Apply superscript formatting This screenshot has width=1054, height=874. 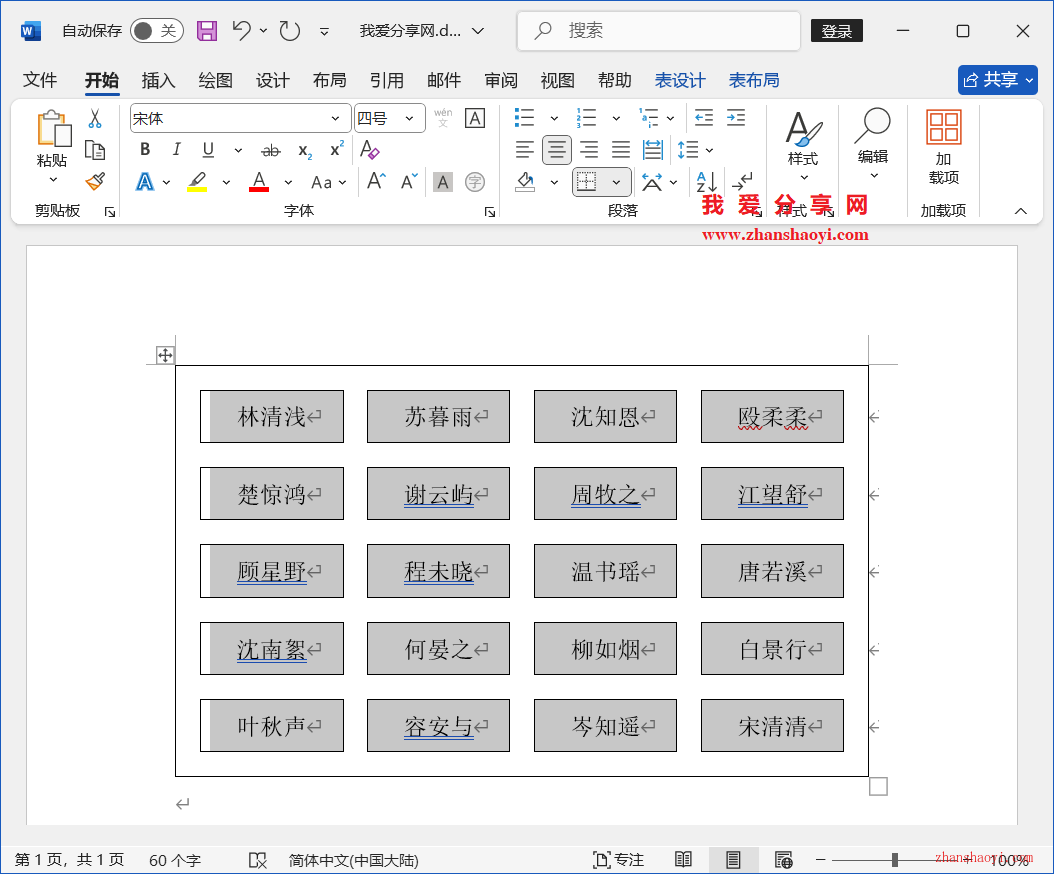(337, 149)
